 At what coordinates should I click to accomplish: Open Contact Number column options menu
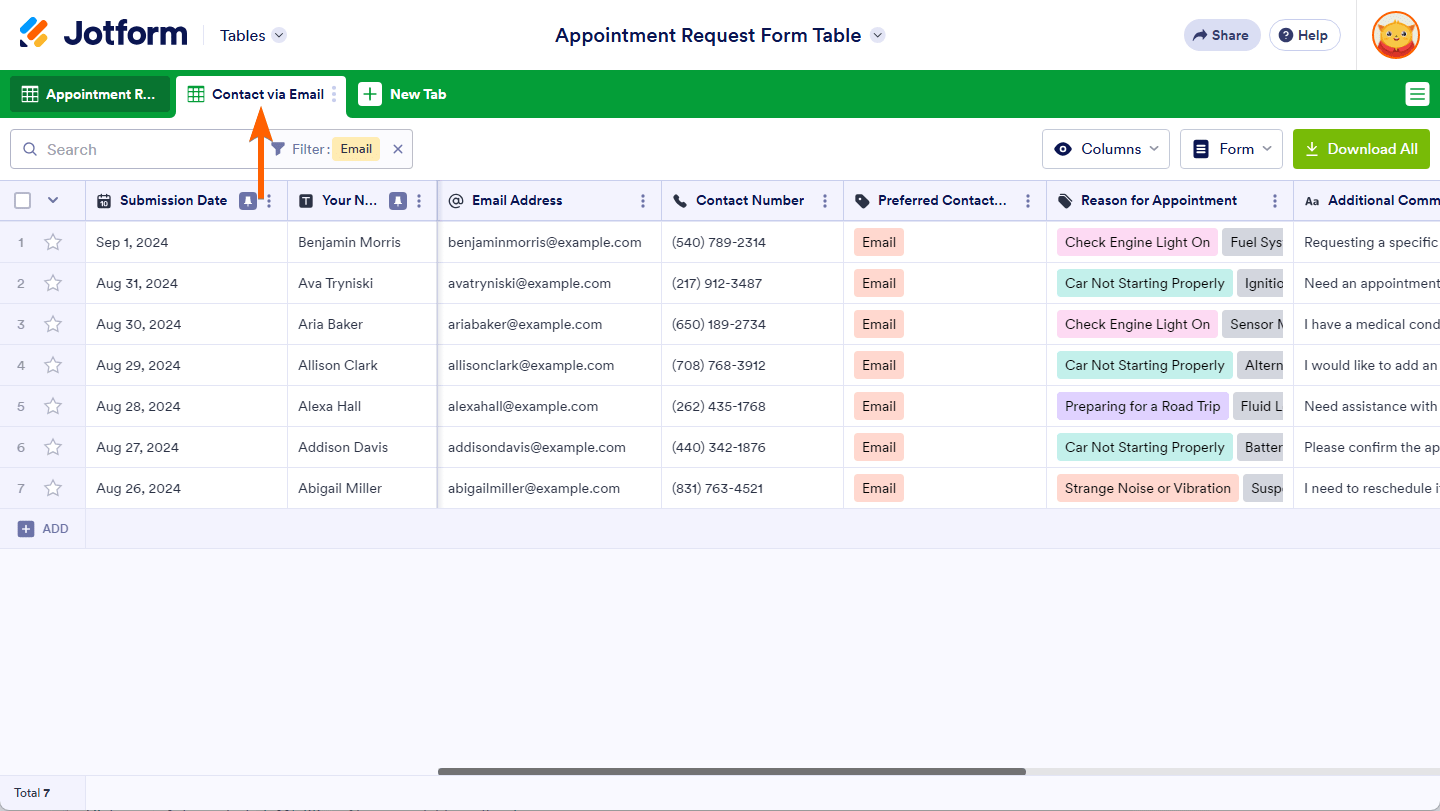click(825, 201)
